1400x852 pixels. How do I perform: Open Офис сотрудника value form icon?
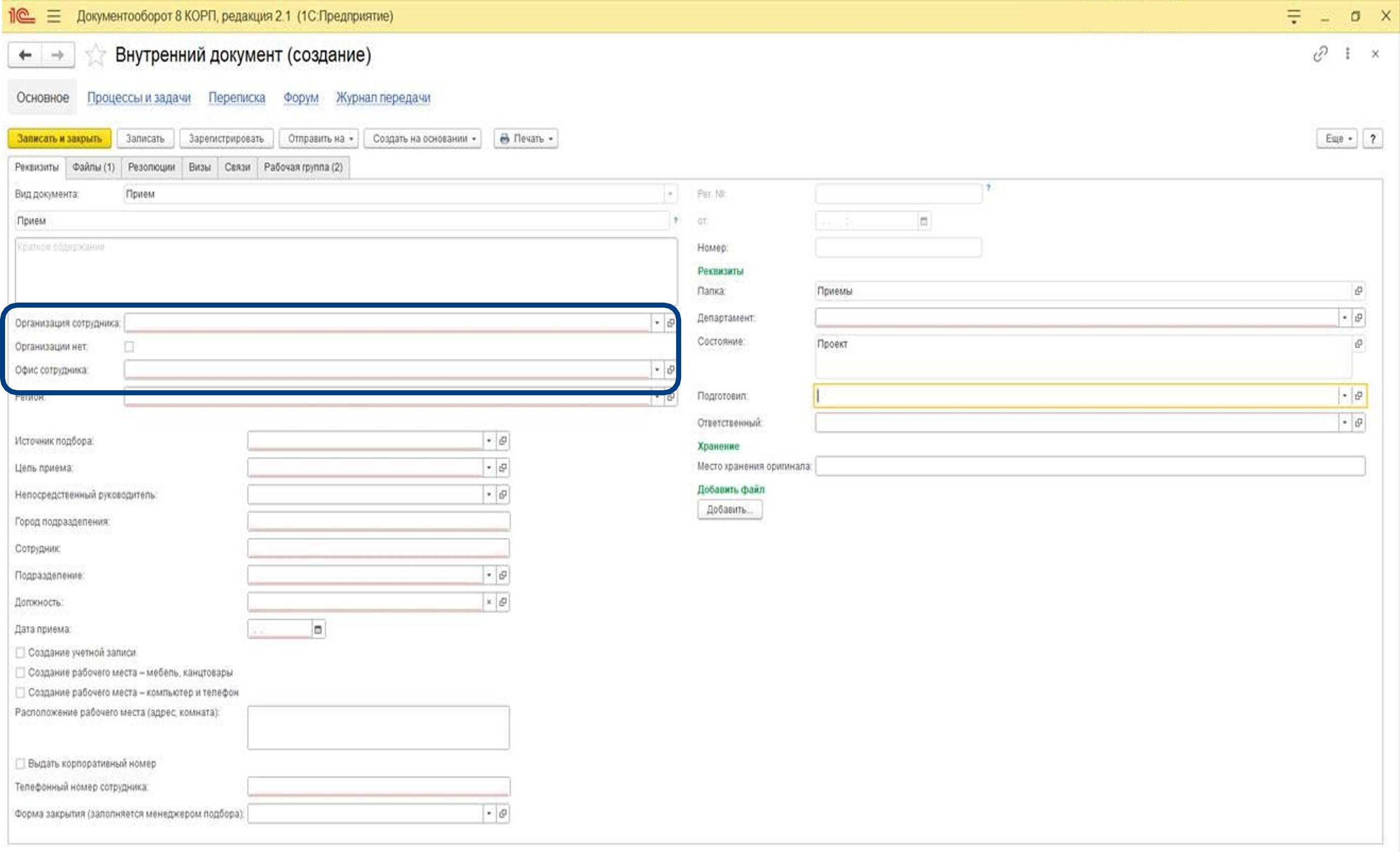click(671, 370)
